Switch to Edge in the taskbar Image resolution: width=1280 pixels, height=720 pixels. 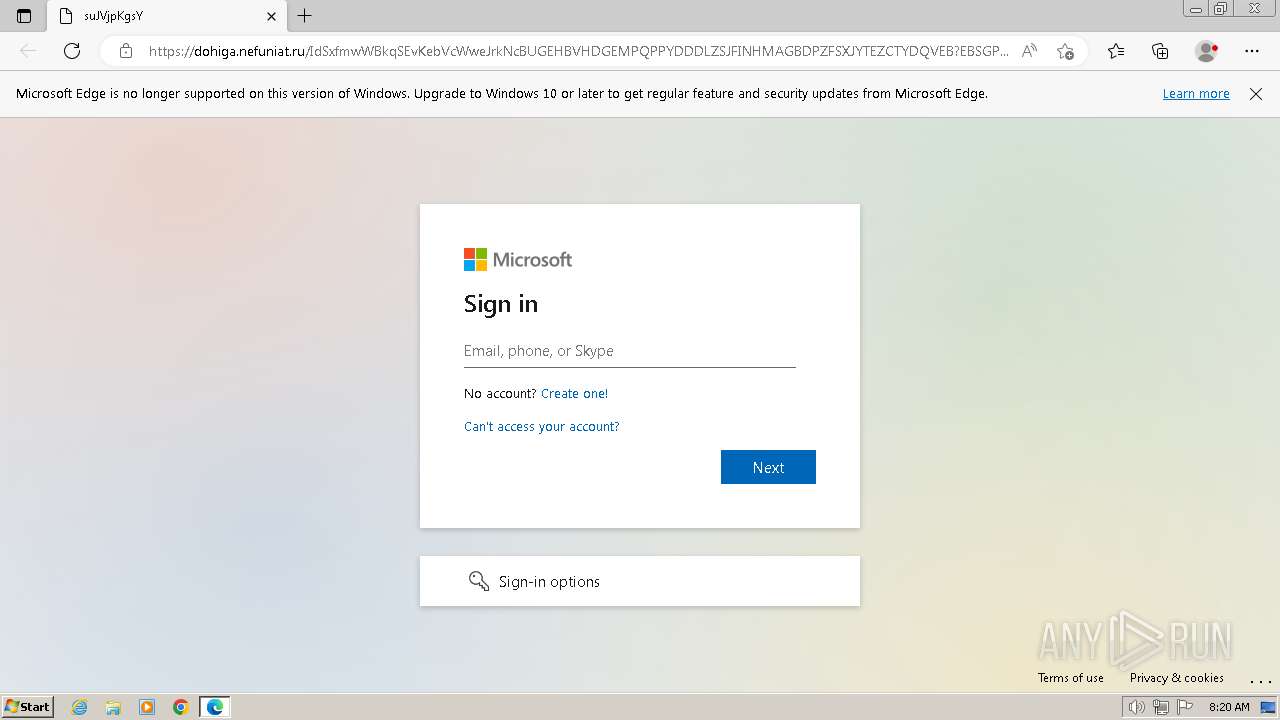pos(215,707)
